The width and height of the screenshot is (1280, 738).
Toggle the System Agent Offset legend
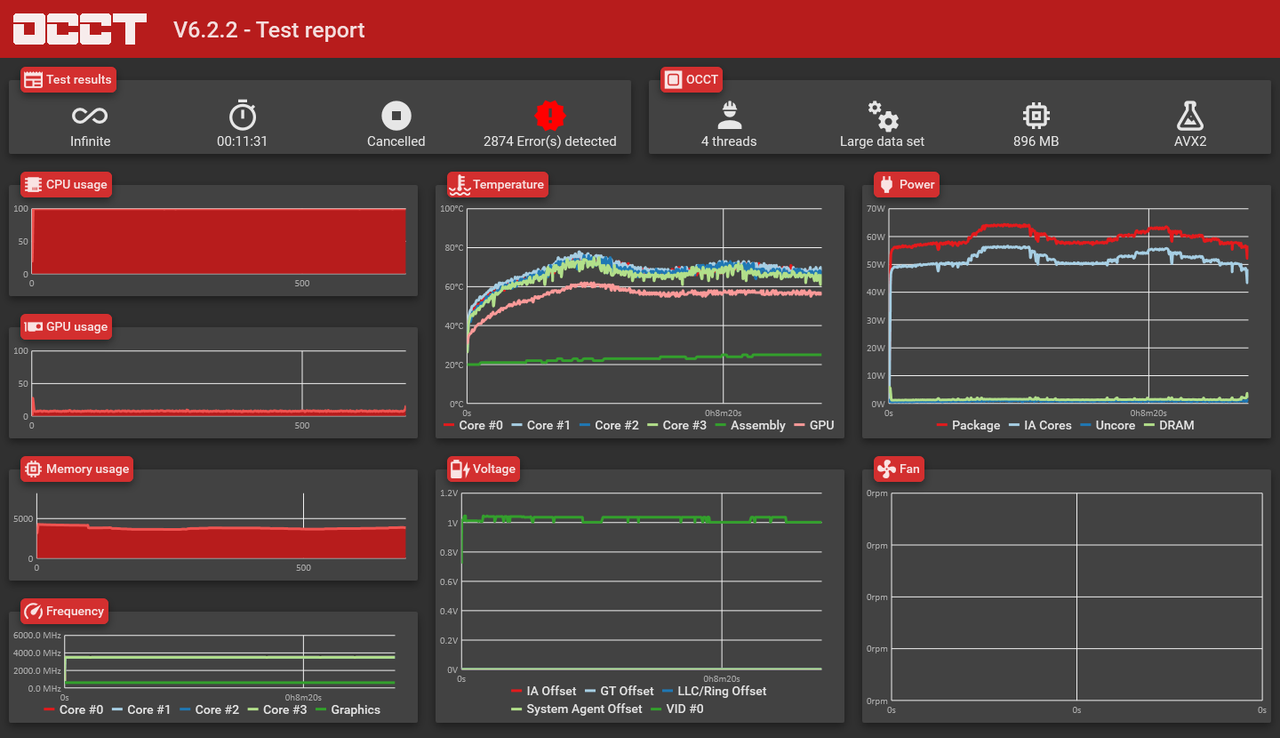(x=576, y=709)
